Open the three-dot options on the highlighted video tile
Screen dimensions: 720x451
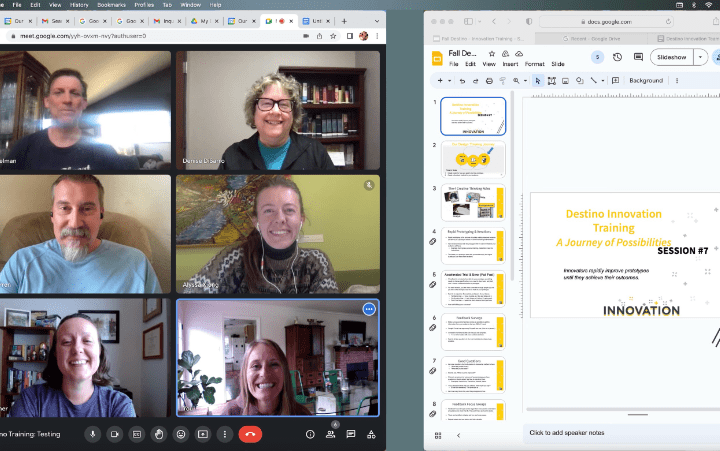(369, 309)
